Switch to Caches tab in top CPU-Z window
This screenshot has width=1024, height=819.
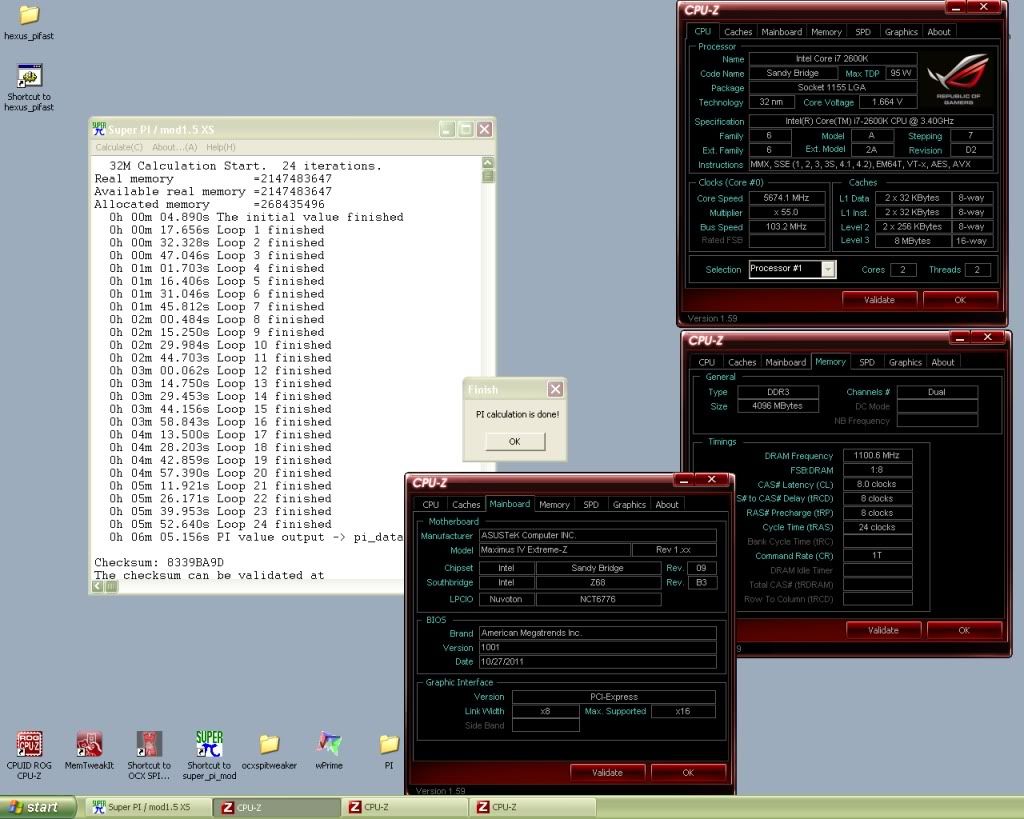click(738, 32)
